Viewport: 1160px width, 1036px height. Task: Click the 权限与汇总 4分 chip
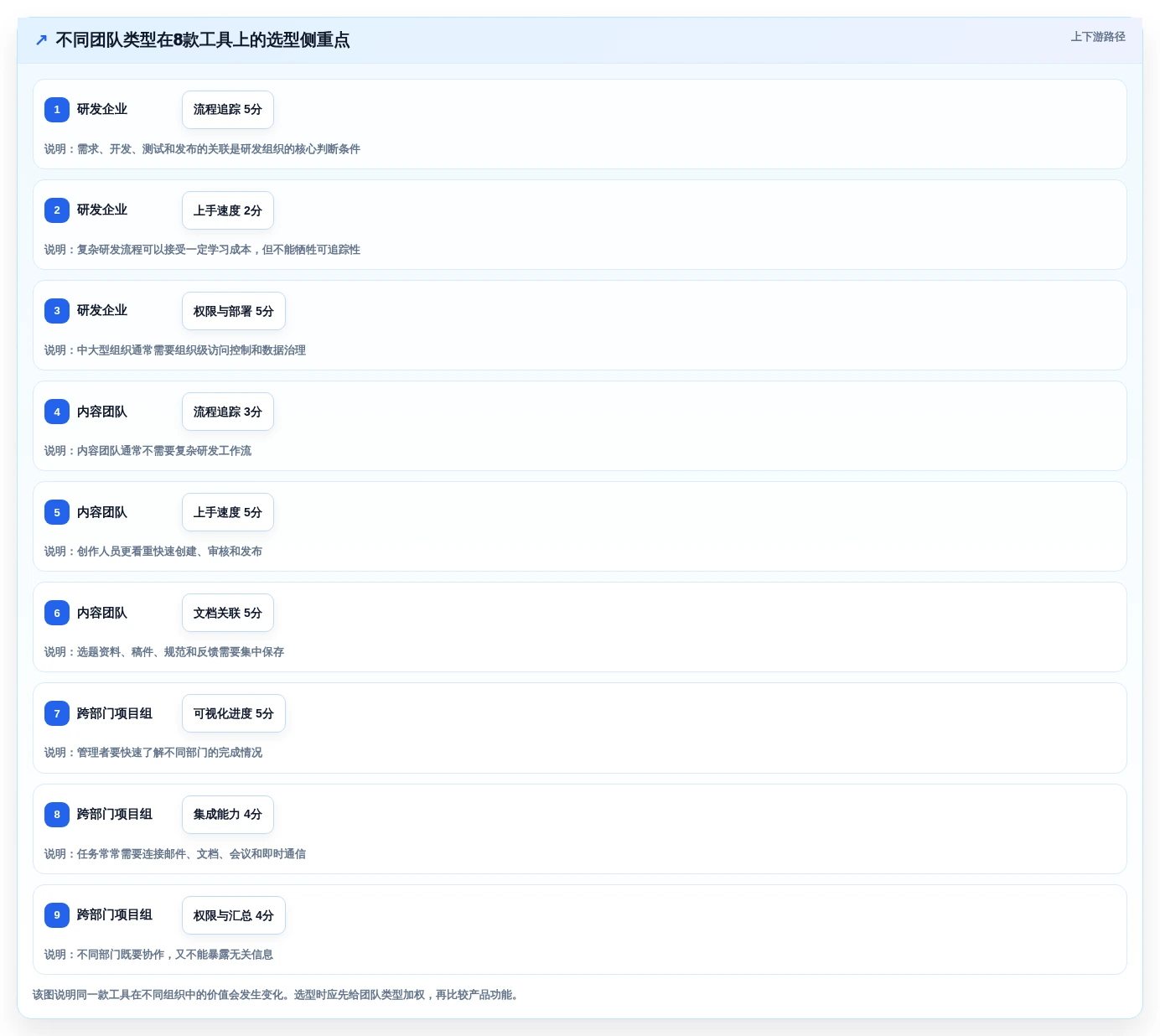tap(234, 915)
